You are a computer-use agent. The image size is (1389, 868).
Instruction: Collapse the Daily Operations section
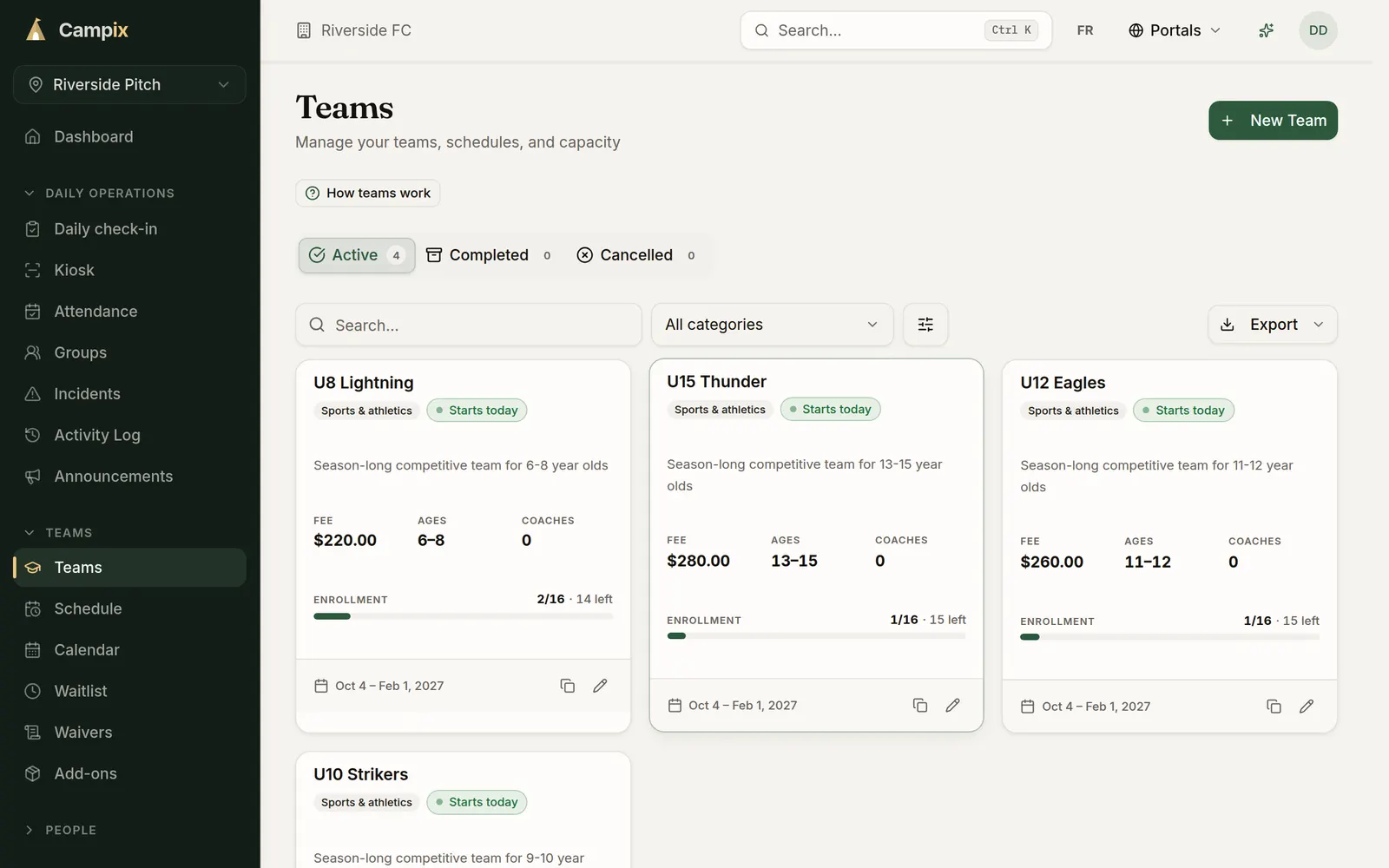click(x=100, y=193)
